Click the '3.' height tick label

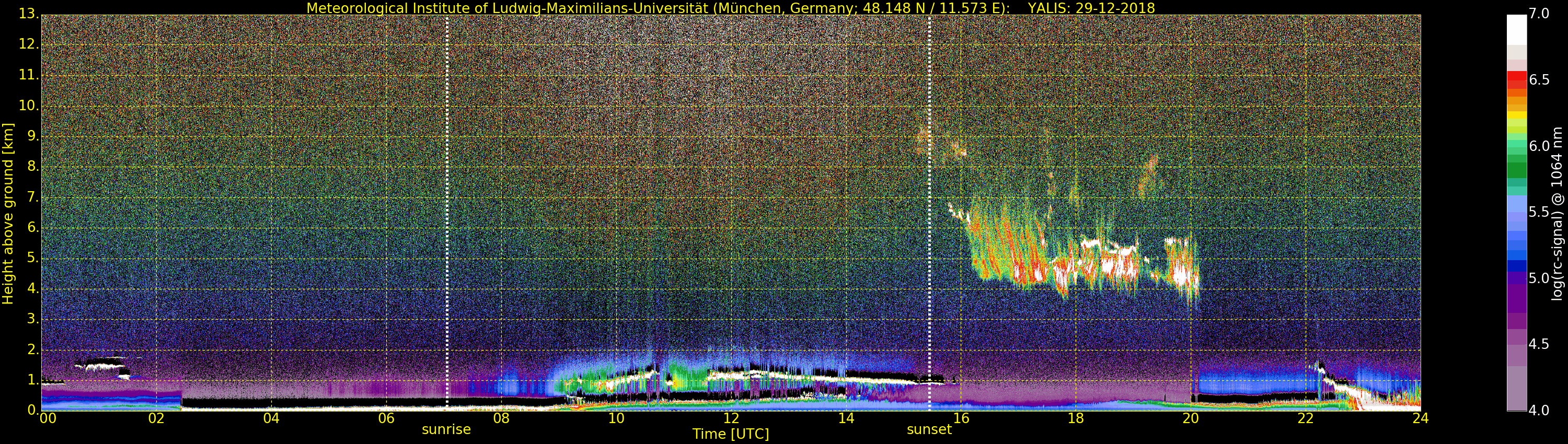click(33, 319)
